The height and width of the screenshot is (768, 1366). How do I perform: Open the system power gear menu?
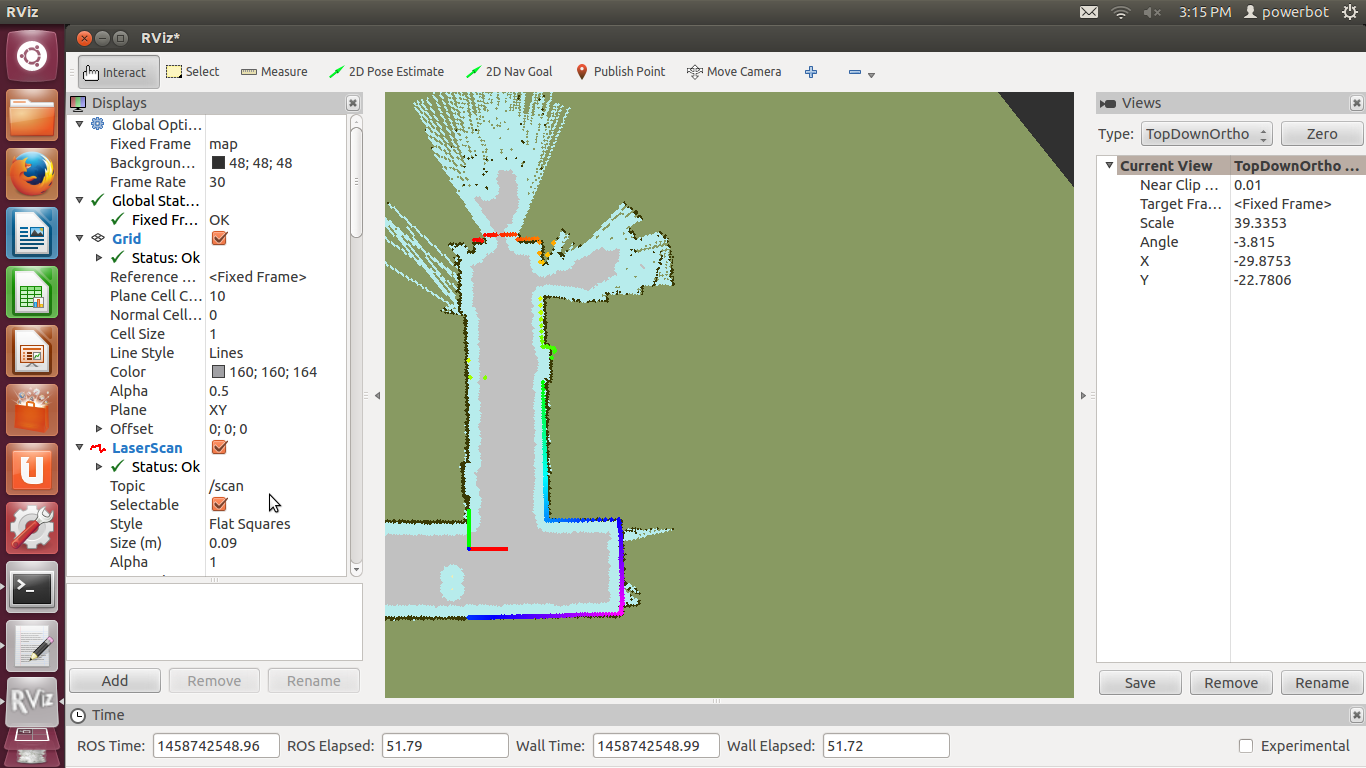click(x=1349, y=12)
